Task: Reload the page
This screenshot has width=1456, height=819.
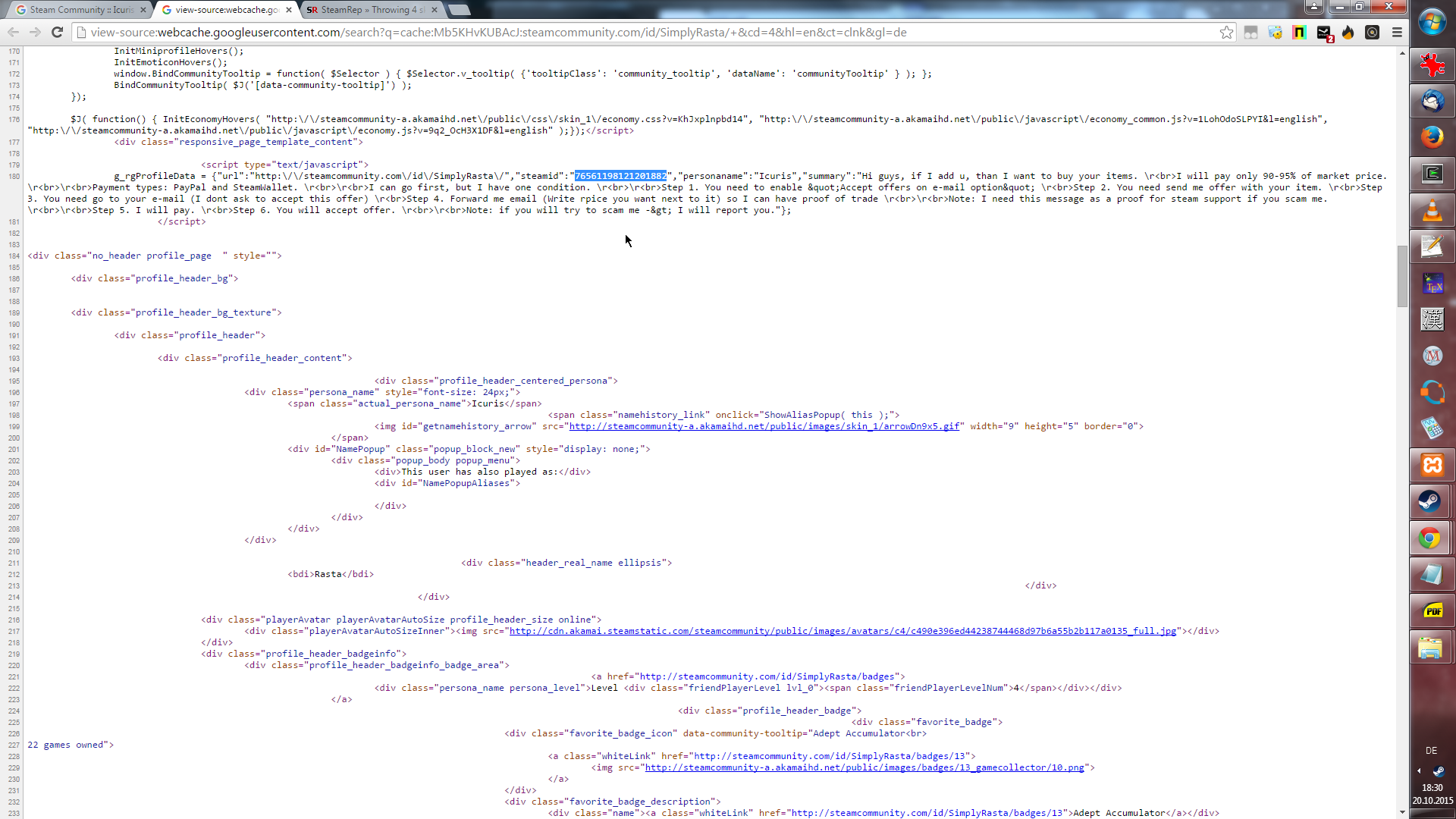Action: (57, 32)
